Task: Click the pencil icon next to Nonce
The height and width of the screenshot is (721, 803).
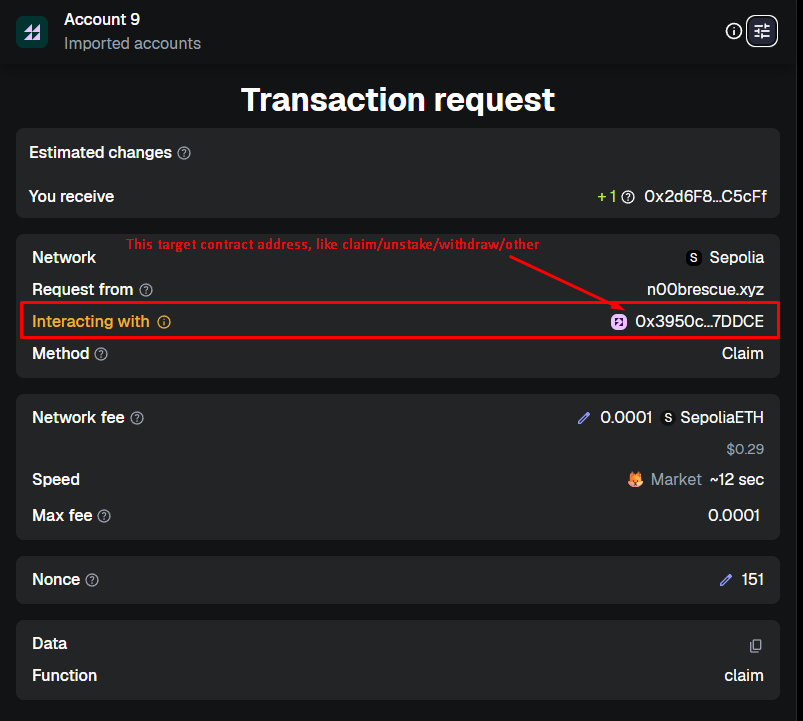Action: coord(726,579)
